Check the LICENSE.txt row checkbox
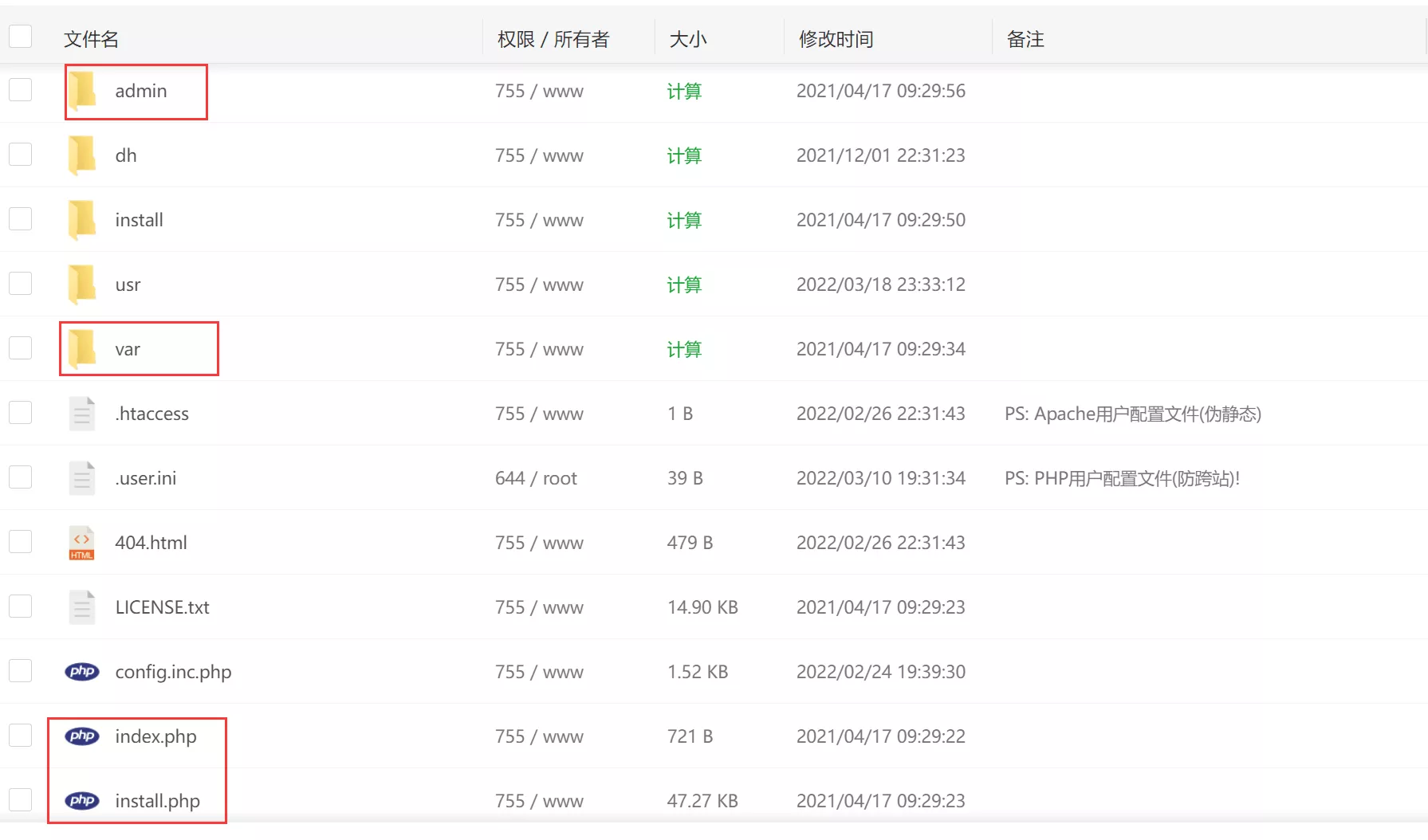The width and height of the screenshot is (1428, 840). (20, 606)
